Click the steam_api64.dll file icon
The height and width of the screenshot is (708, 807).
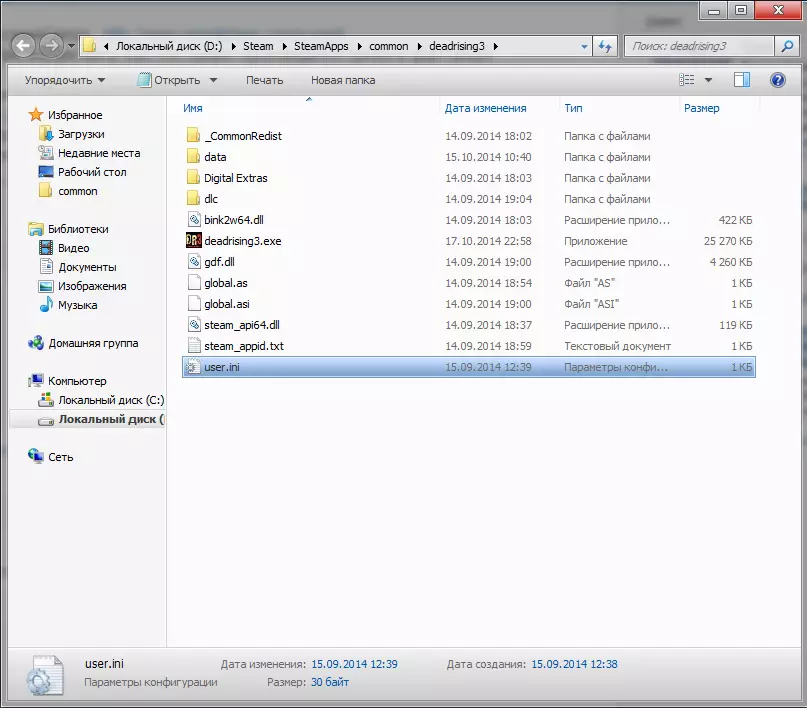[x=194, y=325]
